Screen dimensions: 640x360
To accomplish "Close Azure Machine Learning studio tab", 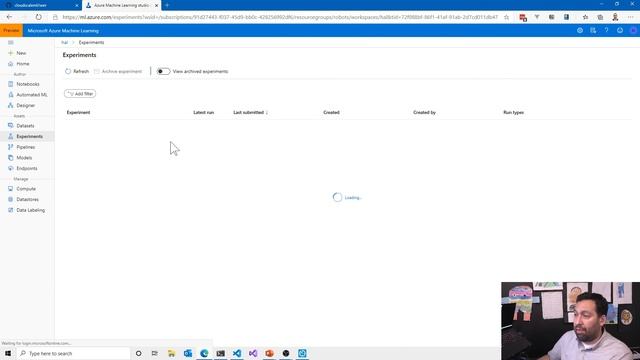I will (156, 5).
